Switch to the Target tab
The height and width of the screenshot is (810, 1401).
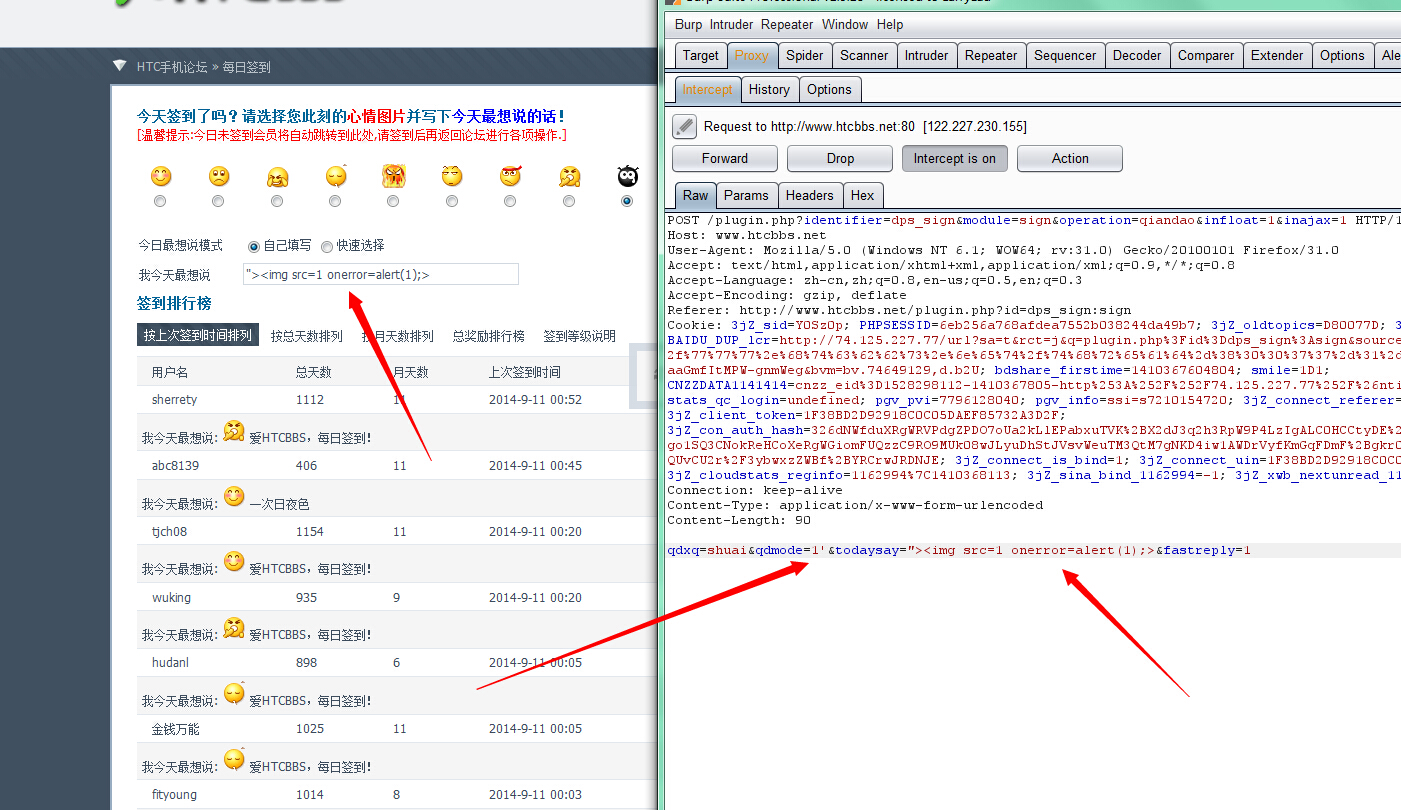[700, 56]
